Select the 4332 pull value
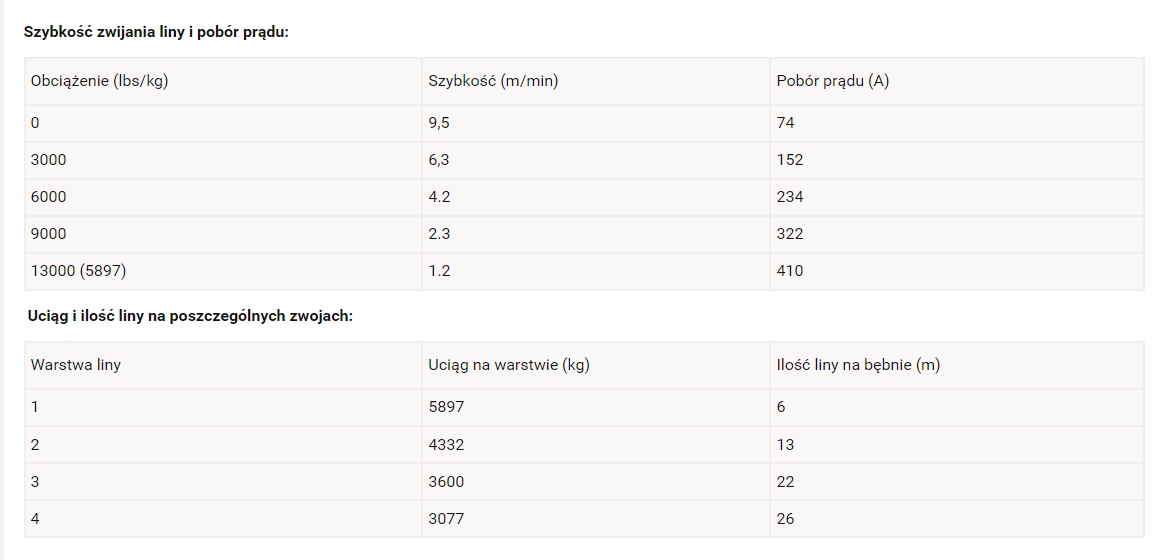Image resolution: width=1160 pixels, height=560 pixels. [446, 445]
